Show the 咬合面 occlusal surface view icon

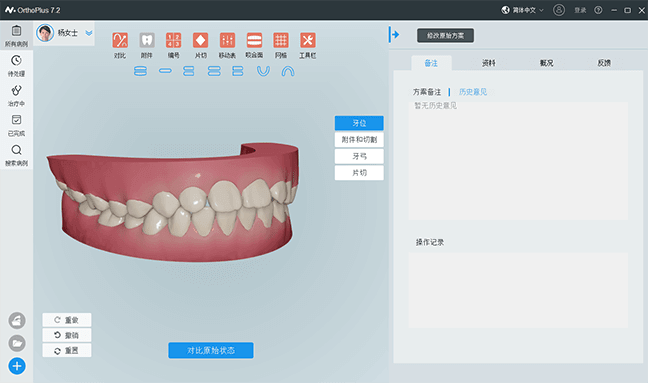point(254,40)
